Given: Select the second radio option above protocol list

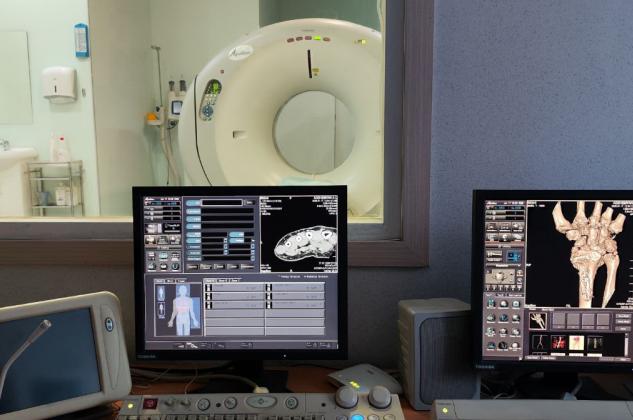Looking at the screenshot, I should tap(305, 276).
